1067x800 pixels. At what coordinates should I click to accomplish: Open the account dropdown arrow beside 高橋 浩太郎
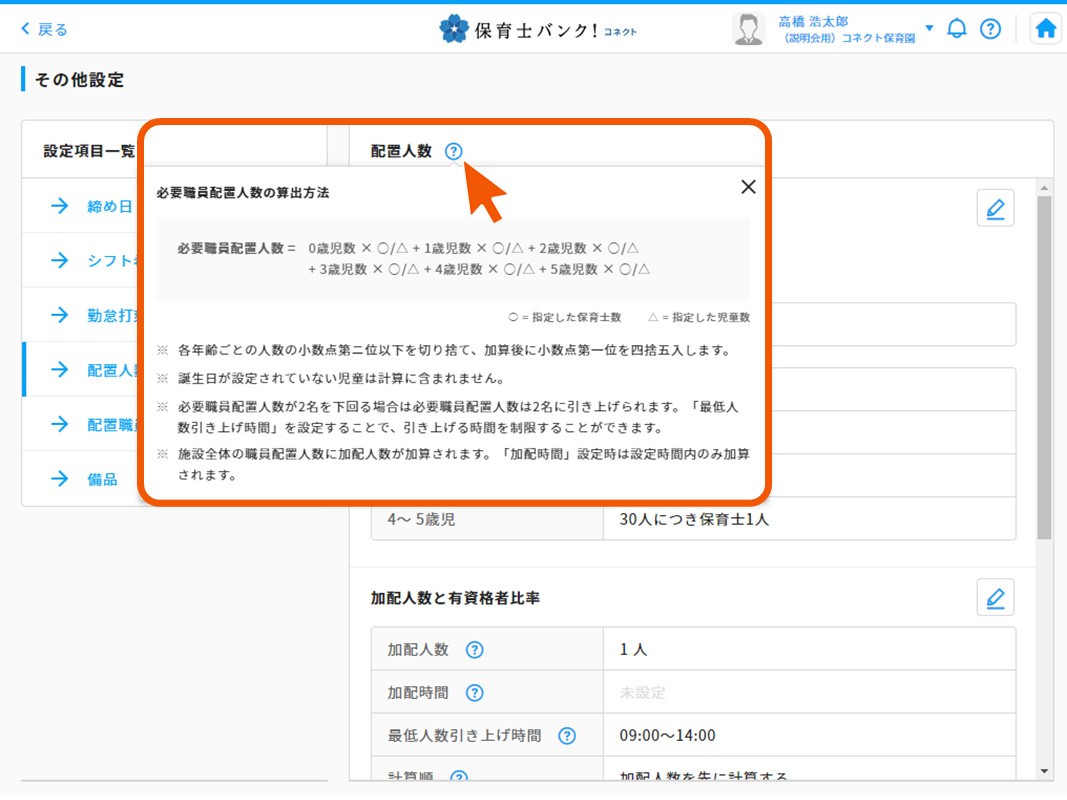pyautogui.click(x=929, y=28)
